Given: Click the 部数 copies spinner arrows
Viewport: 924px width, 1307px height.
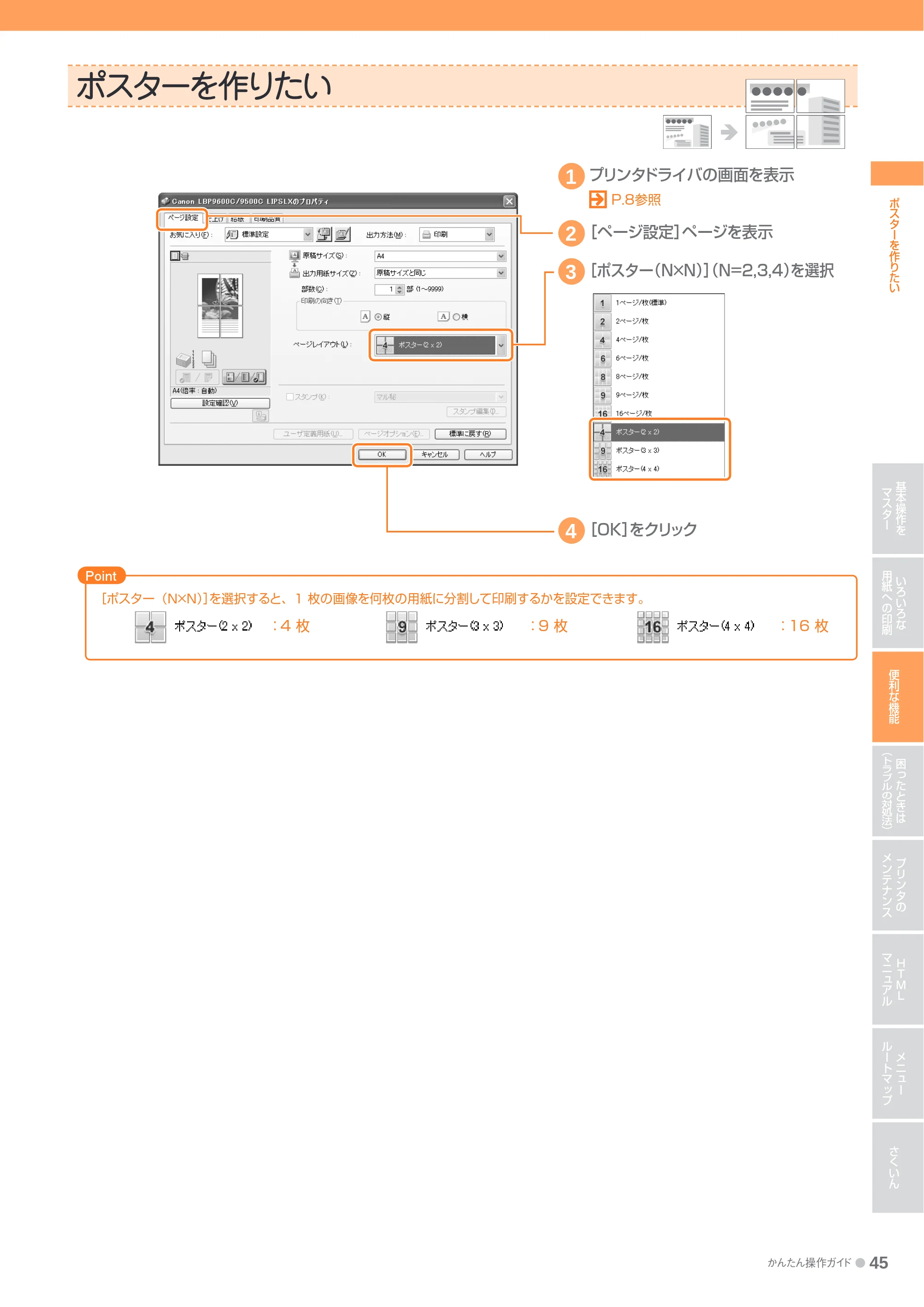Looking at the screenshot, I should pos(399,290).
